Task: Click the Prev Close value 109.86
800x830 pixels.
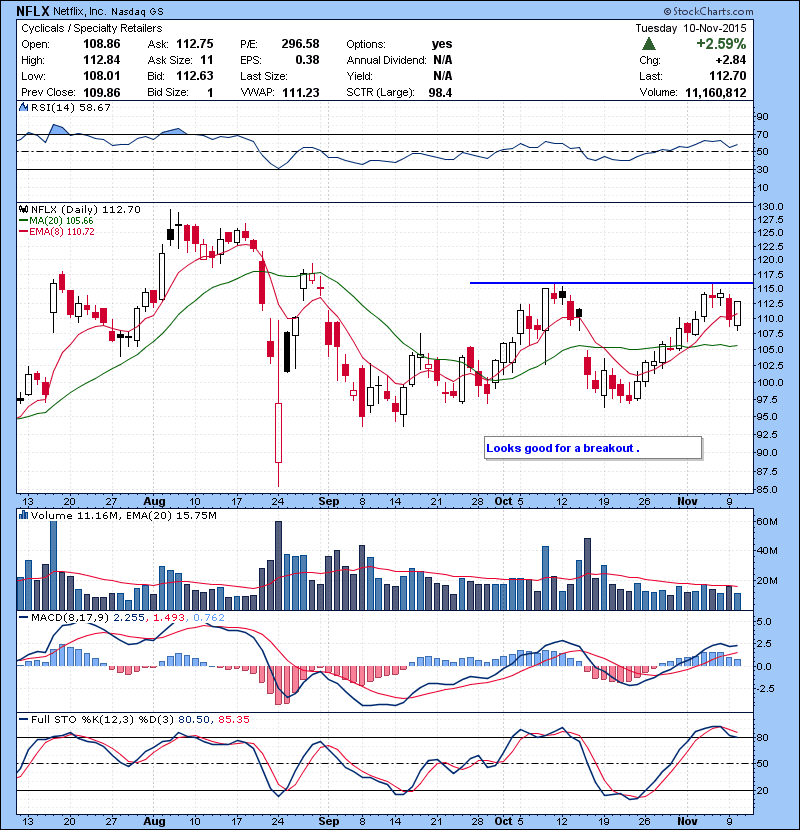Action: click(x=102, y=93)
